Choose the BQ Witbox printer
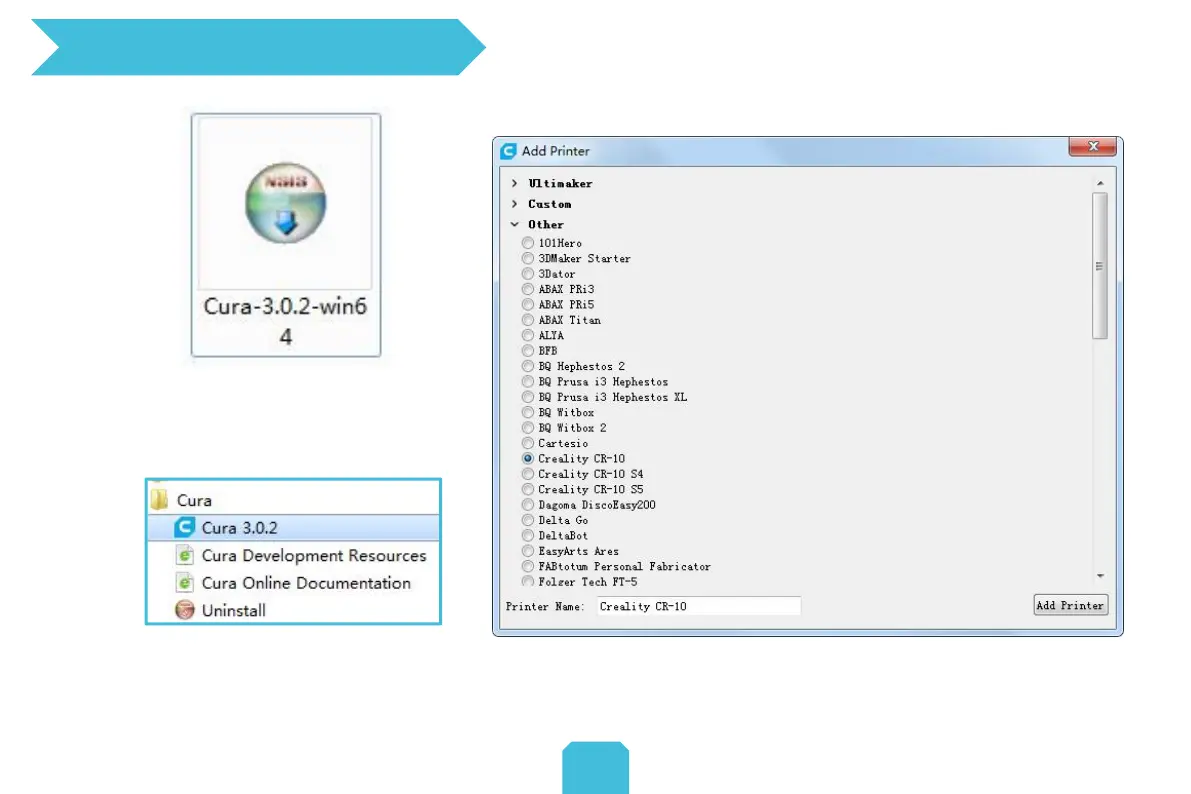1191x794 pixels. pyautogui.click(x=528, y=412)
